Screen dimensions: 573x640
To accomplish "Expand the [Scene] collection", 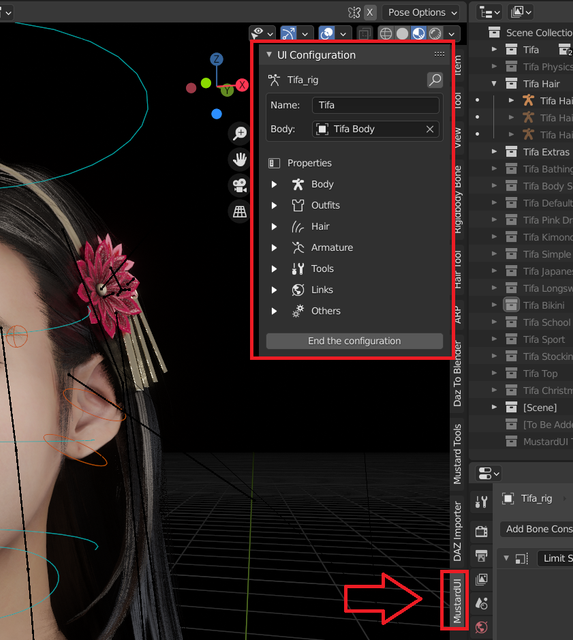I will coord(494,407).
